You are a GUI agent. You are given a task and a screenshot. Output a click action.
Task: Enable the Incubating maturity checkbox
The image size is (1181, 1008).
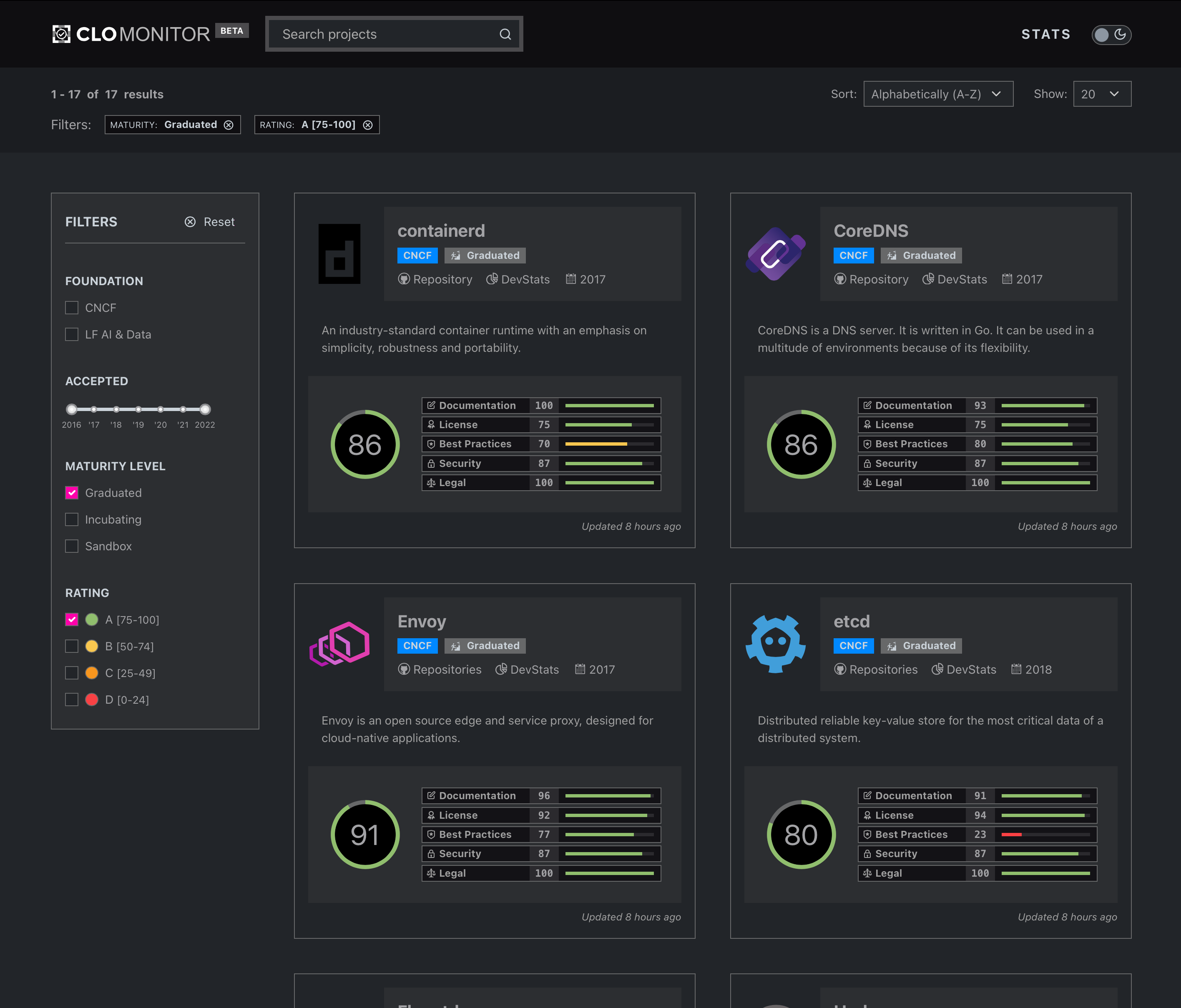point(72,520)
